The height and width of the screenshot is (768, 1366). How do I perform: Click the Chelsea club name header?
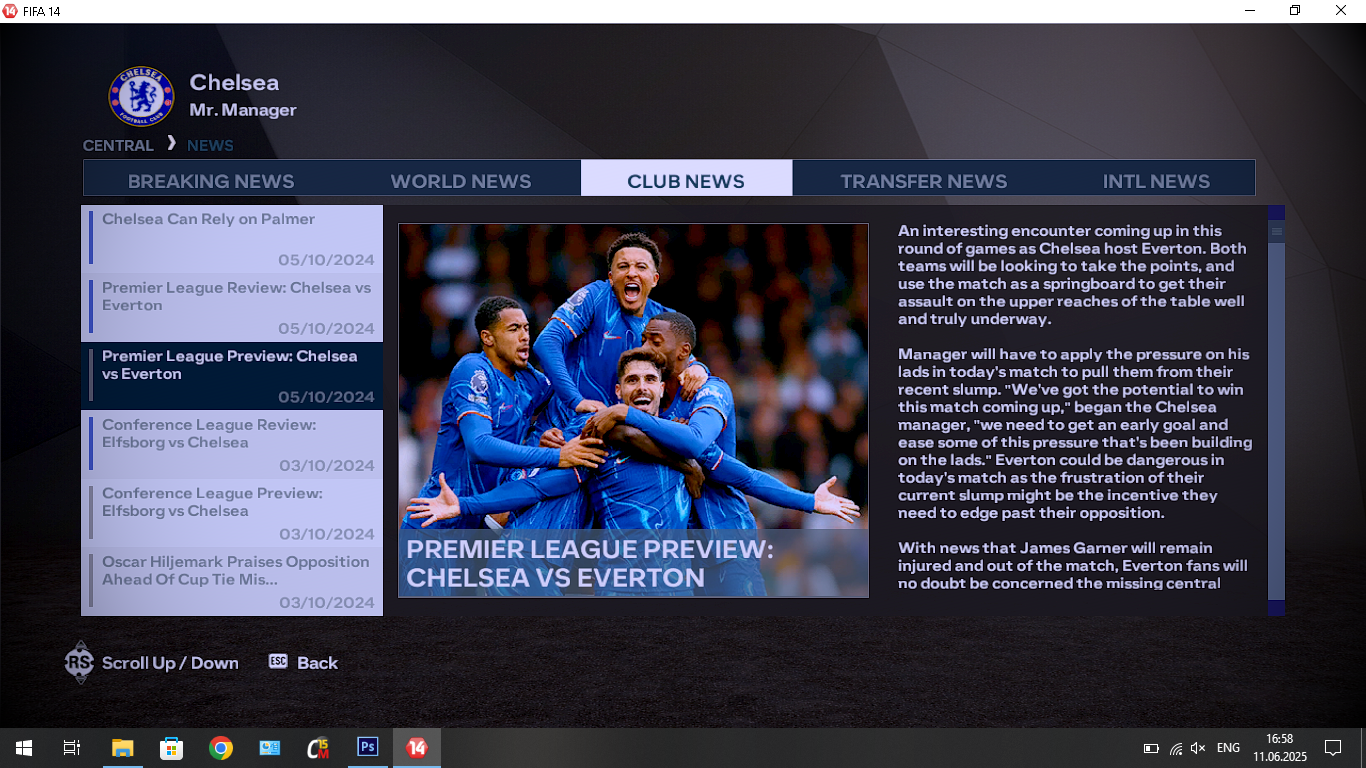coord(234,83)
